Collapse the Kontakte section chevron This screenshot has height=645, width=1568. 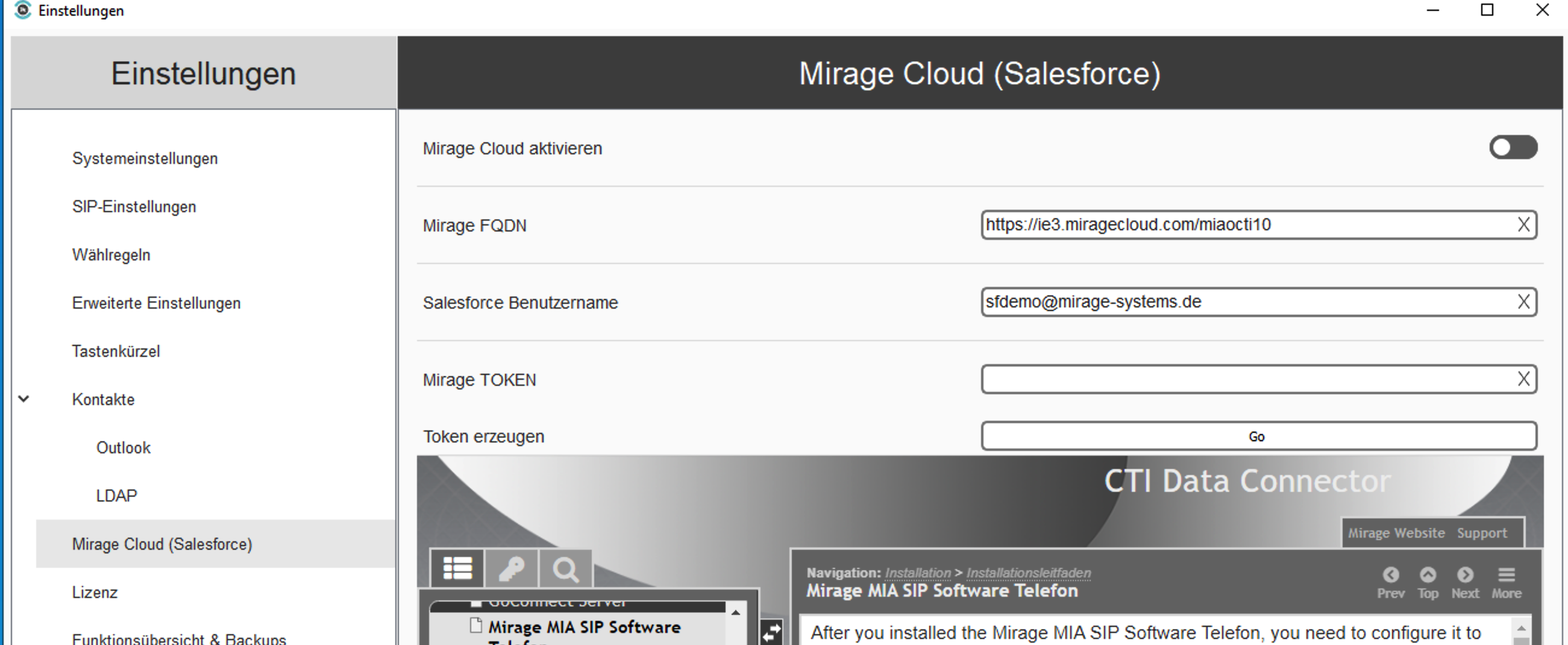click(x=24, y=399)
